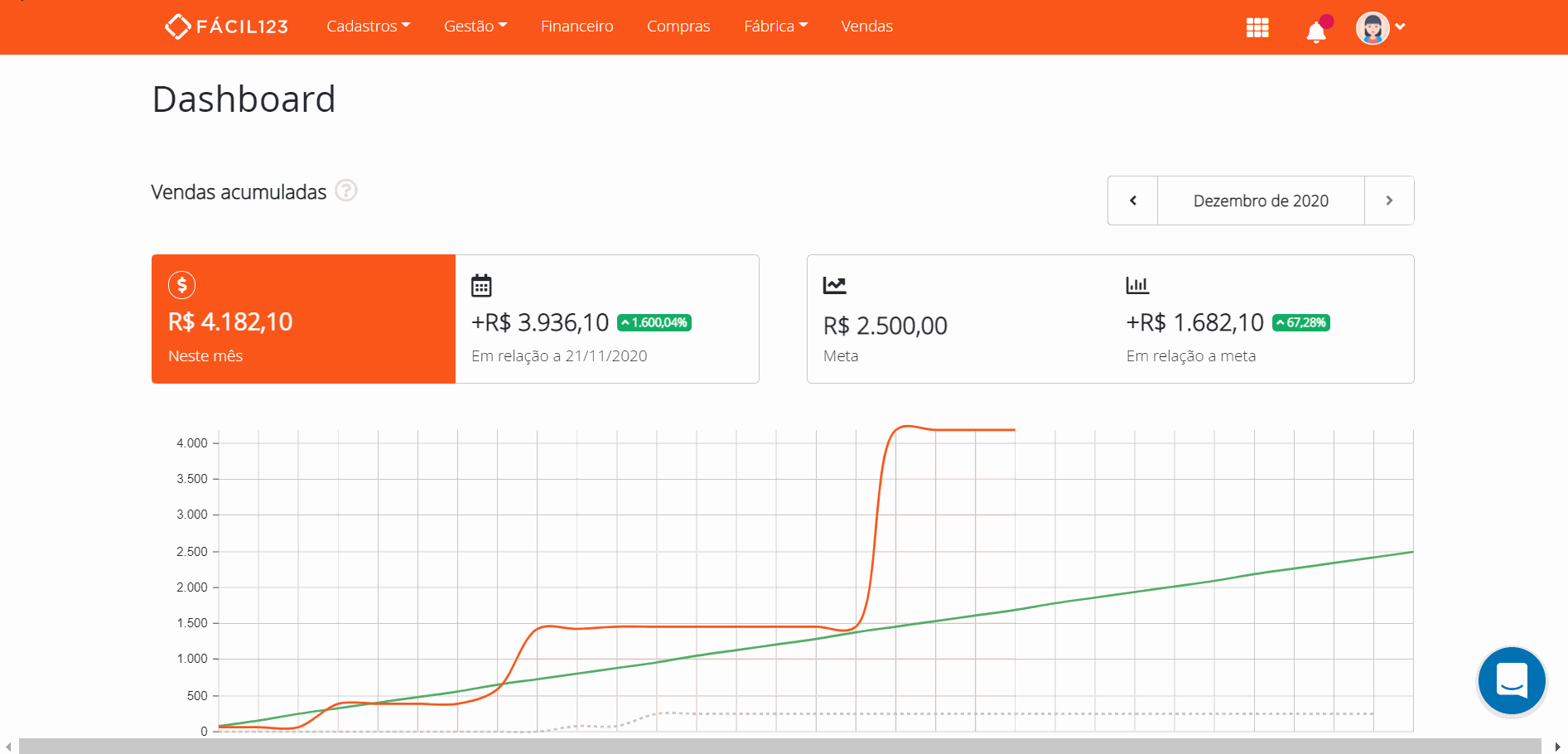Click the user avatar picture
The width and height of the screenshot is (1568, 754).
pyautogui.click(x=1373, y=27)
